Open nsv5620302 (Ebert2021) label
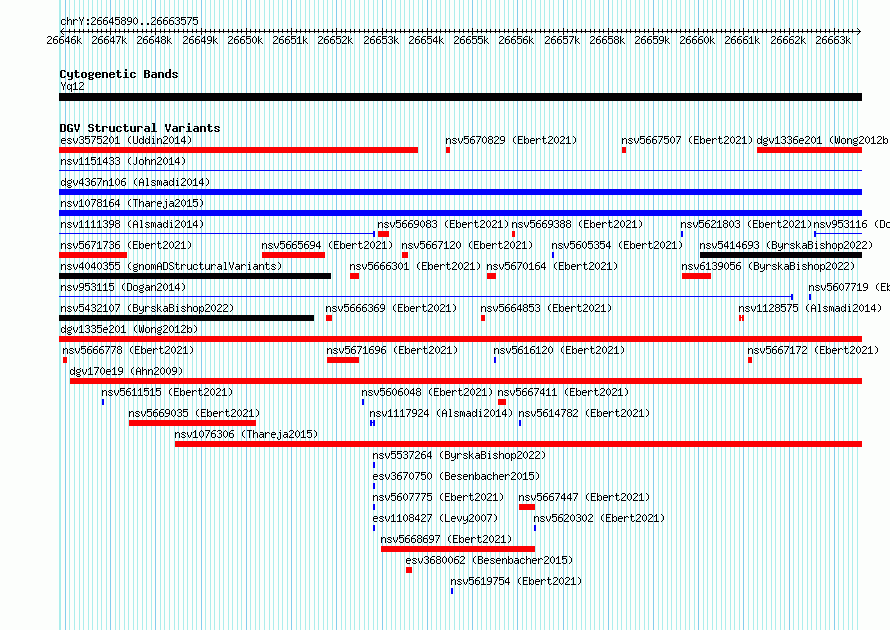This screenshot has height=630, width=890. click(x=599, y=518)
